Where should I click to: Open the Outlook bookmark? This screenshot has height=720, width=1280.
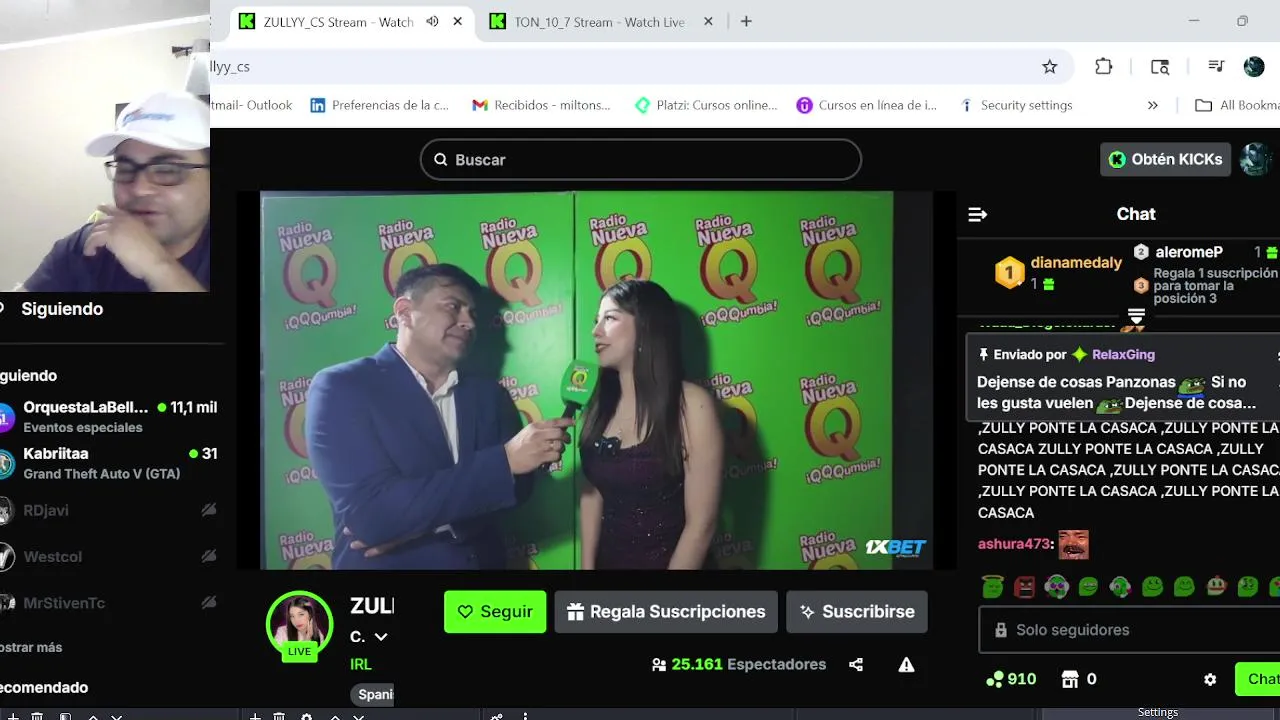coord(252,105)
